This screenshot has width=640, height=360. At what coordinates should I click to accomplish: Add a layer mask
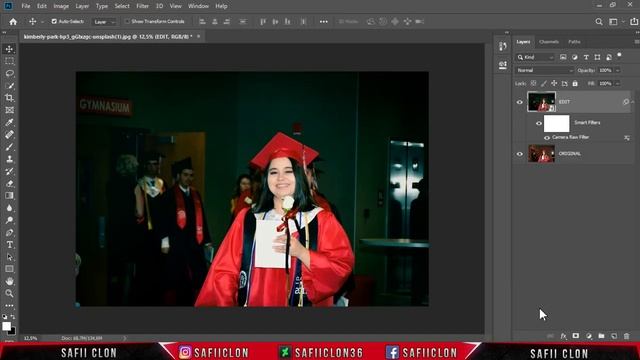click(x=576, y=336)
